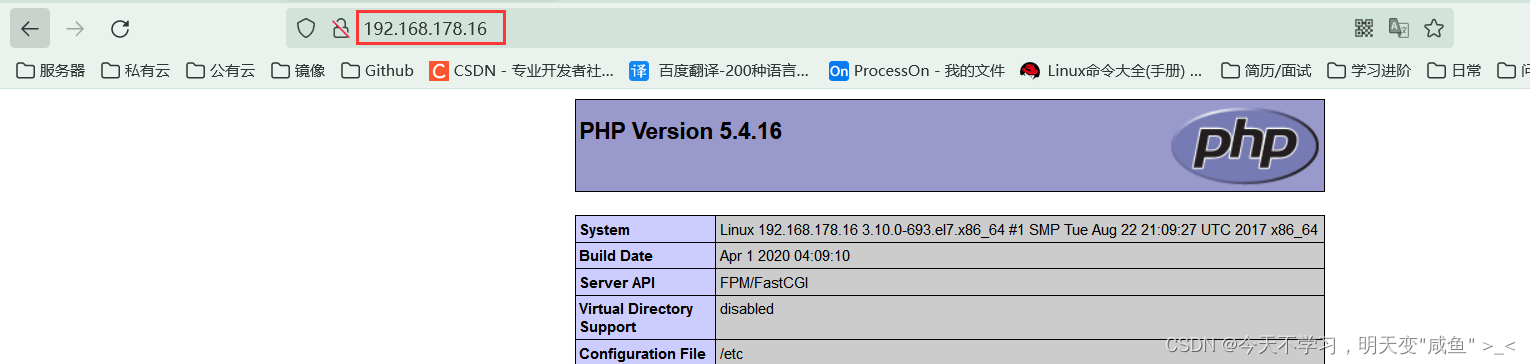The image size is (1530, 364).
Task: Bookmark this page with the star icon
Action: click(x=1433, y=28)
